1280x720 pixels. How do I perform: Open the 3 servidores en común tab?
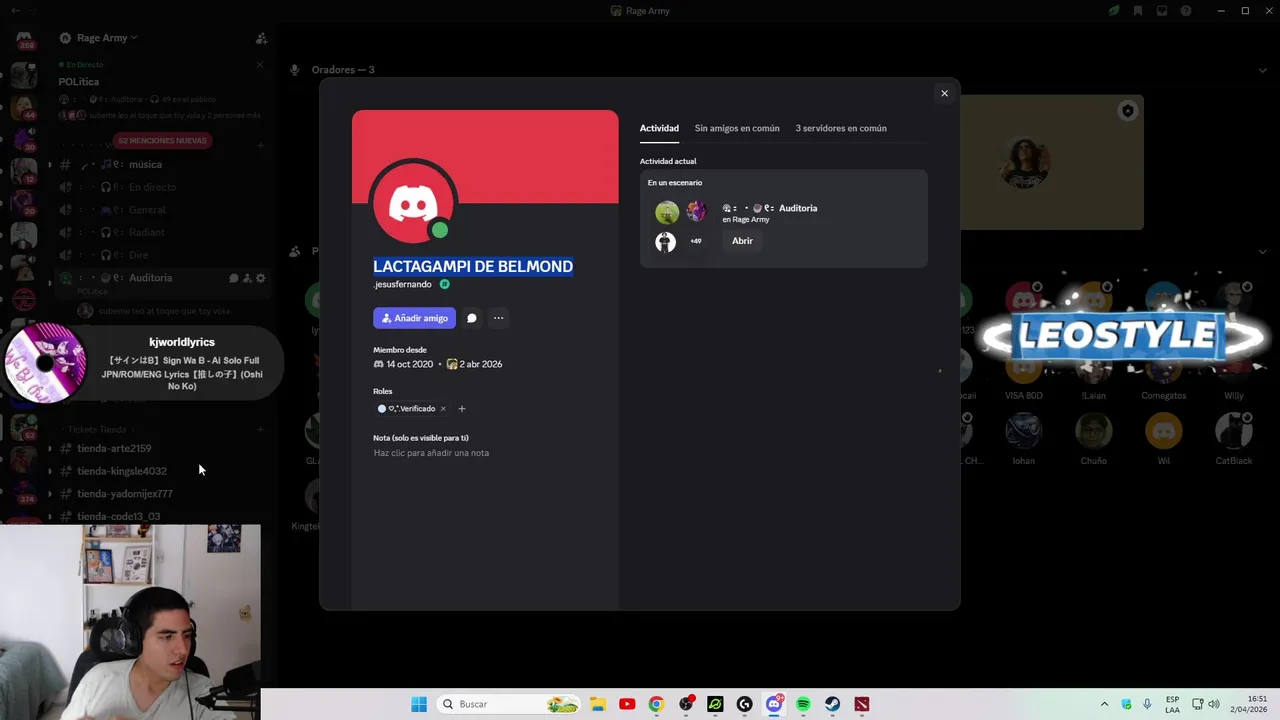coord(841,128)
